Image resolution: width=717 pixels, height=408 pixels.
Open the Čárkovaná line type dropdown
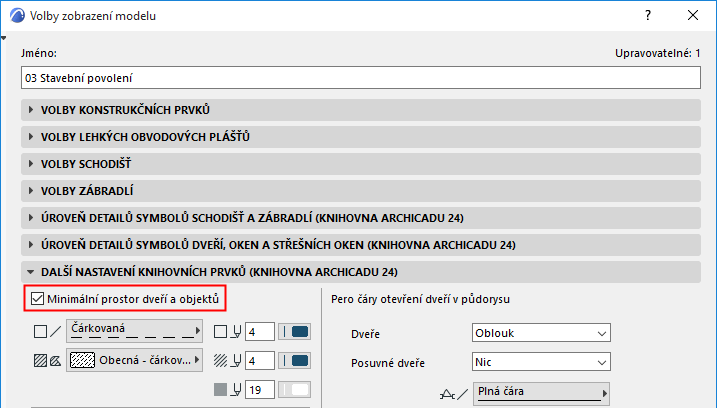[133, 331]
